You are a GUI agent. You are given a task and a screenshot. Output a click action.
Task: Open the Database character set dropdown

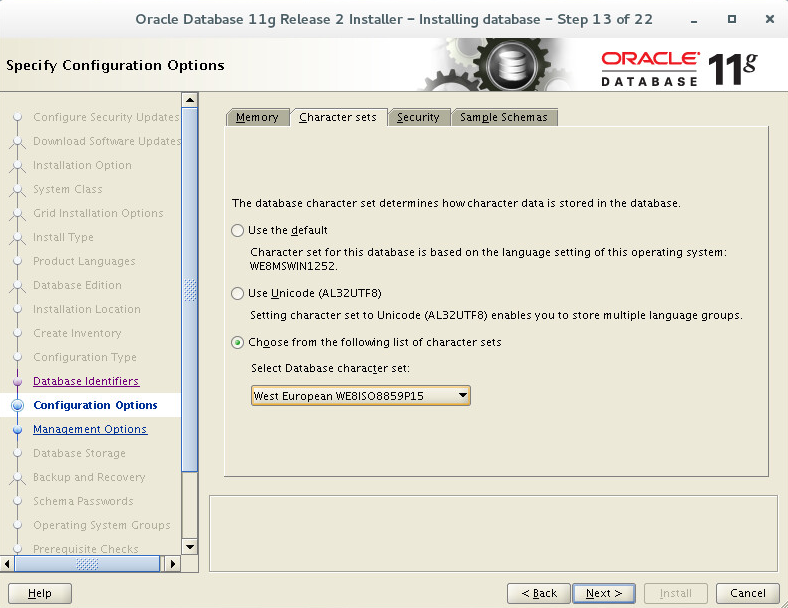361,396
